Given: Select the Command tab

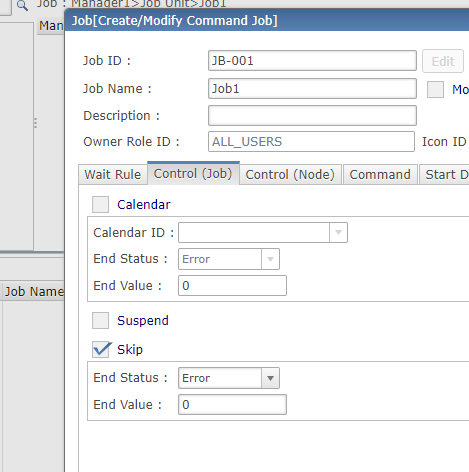Looking at the screenshot, I should coord(380,174).
